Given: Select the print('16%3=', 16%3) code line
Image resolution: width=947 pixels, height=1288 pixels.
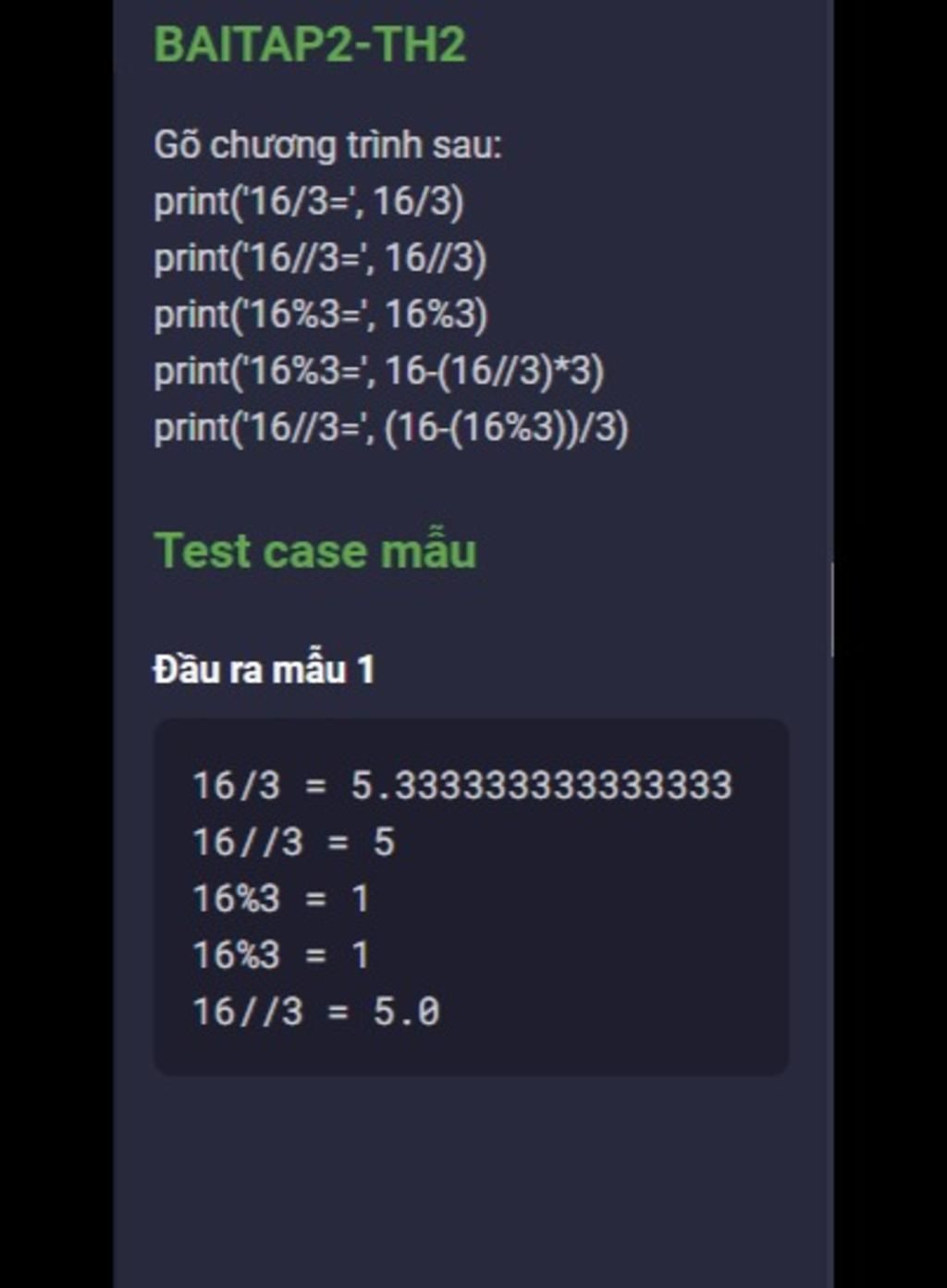Looking at the screenshot, I should click(320, 314).
